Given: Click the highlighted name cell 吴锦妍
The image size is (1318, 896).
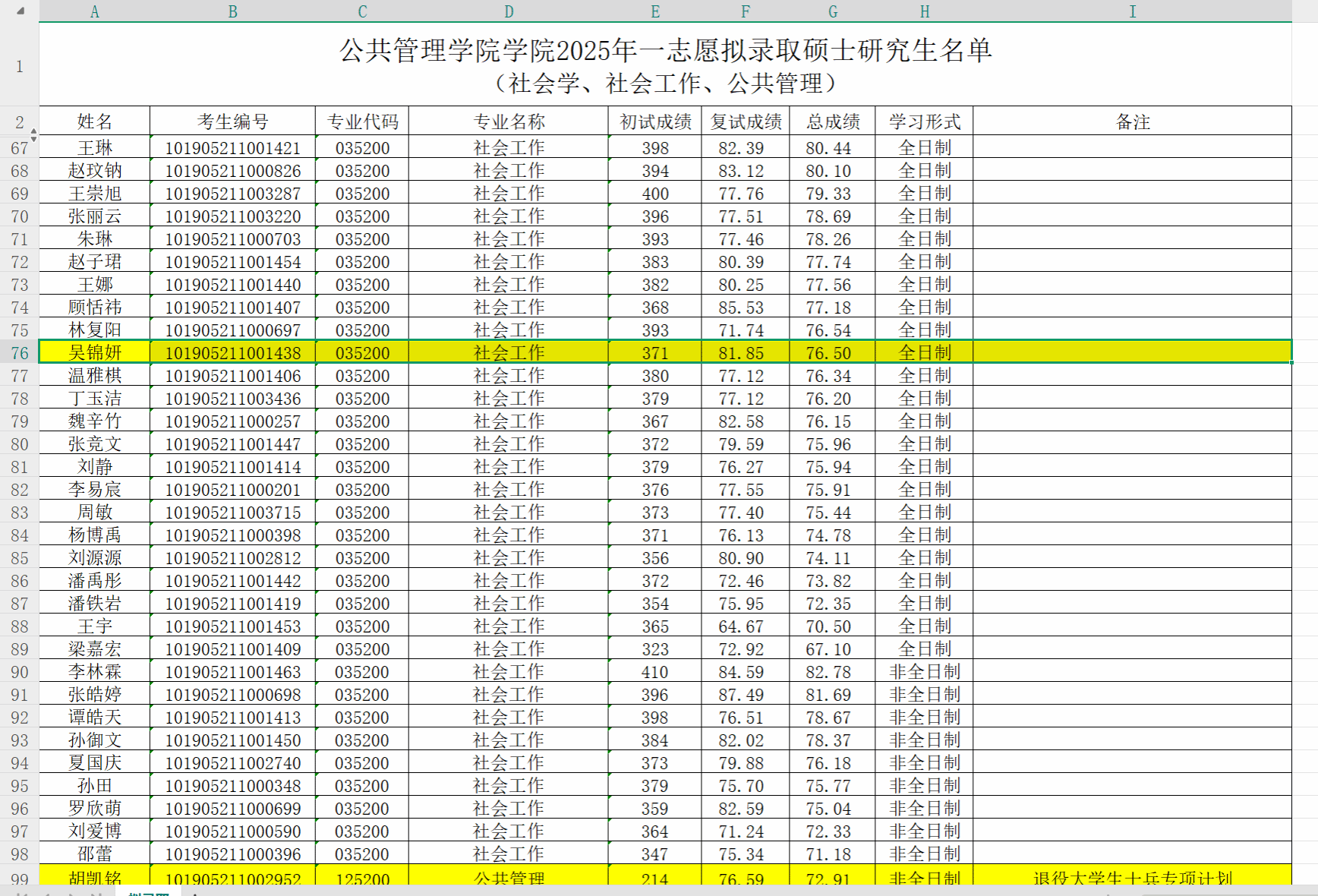Looking at the screenshot, I should [95, 353].
